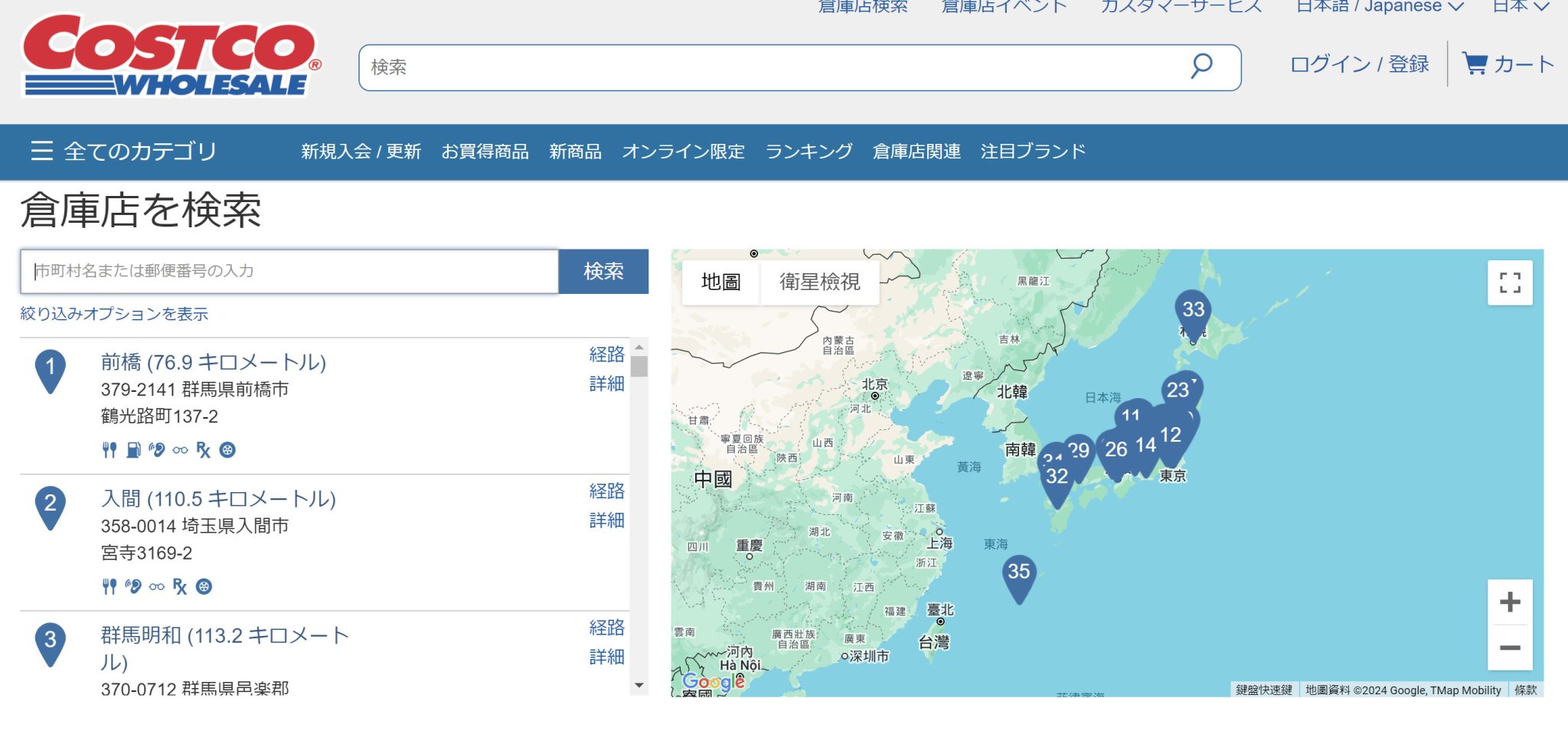This screenshot has height=734, width=1568.
Task: Select map pin 26 on the map
Action: tap(1116, 450)
